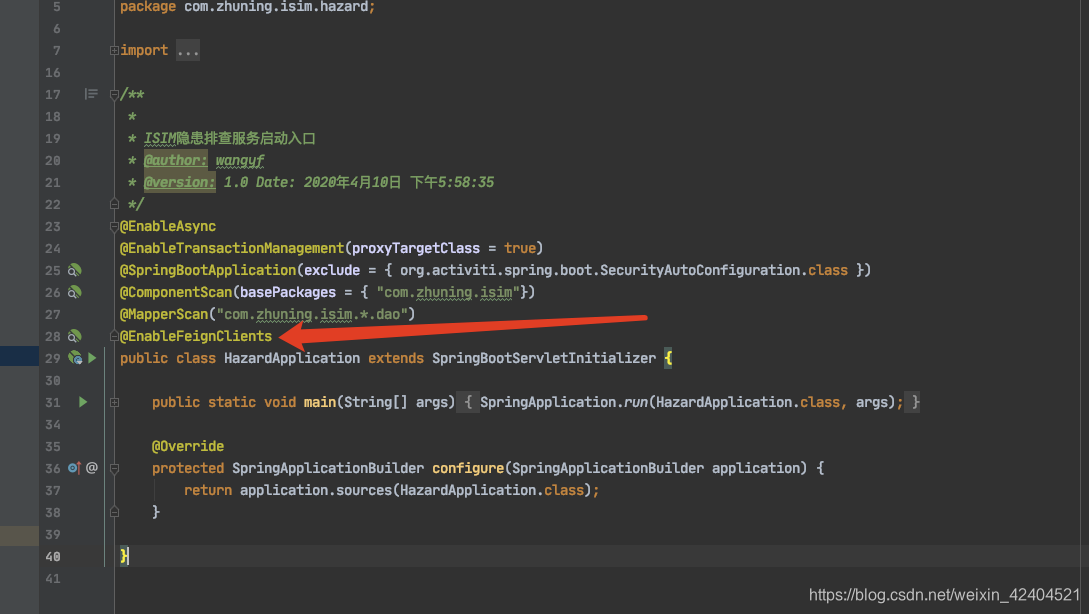
Task: Click exclude attribute in @SpringBootApplication
Action: (332, 270)
